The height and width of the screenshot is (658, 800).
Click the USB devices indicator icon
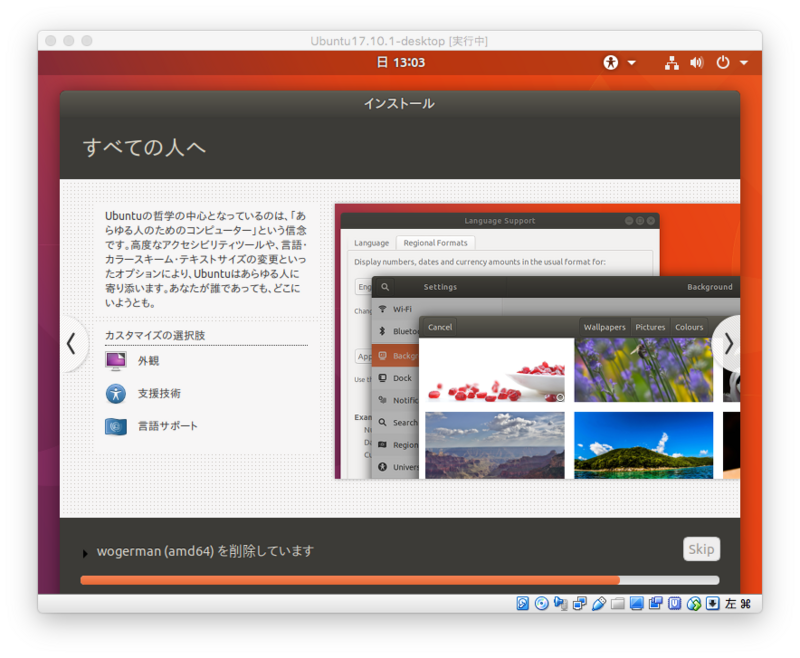click(598, 603)
